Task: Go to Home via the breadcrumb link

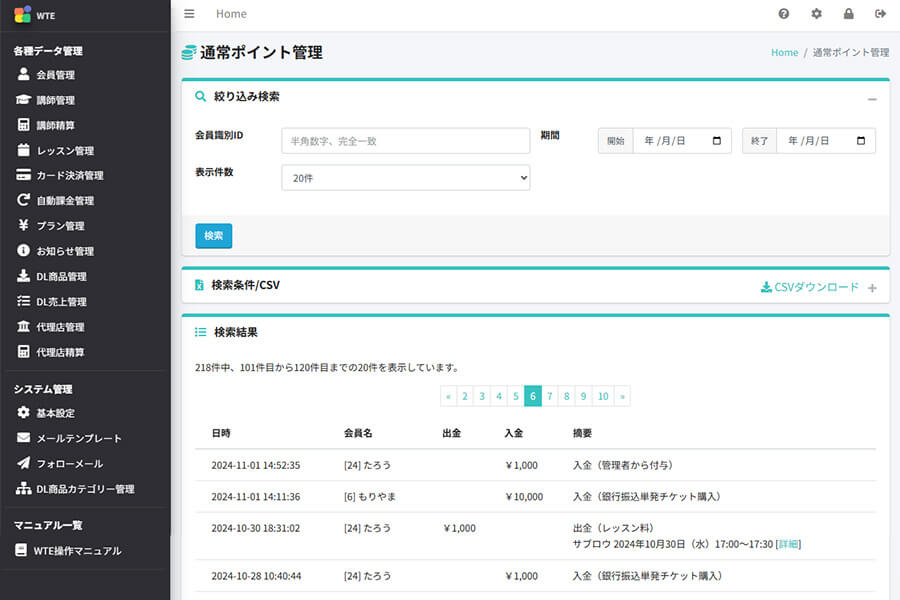Action: pyautogui.click(x=784, y=52)
